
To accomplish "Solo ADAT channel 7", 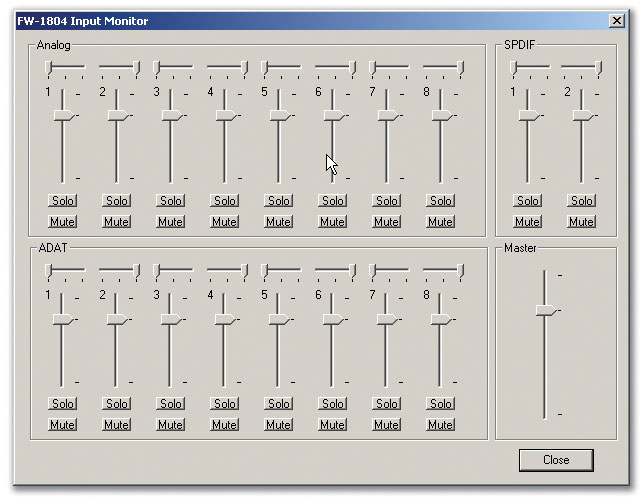I will tap(387, 404).
